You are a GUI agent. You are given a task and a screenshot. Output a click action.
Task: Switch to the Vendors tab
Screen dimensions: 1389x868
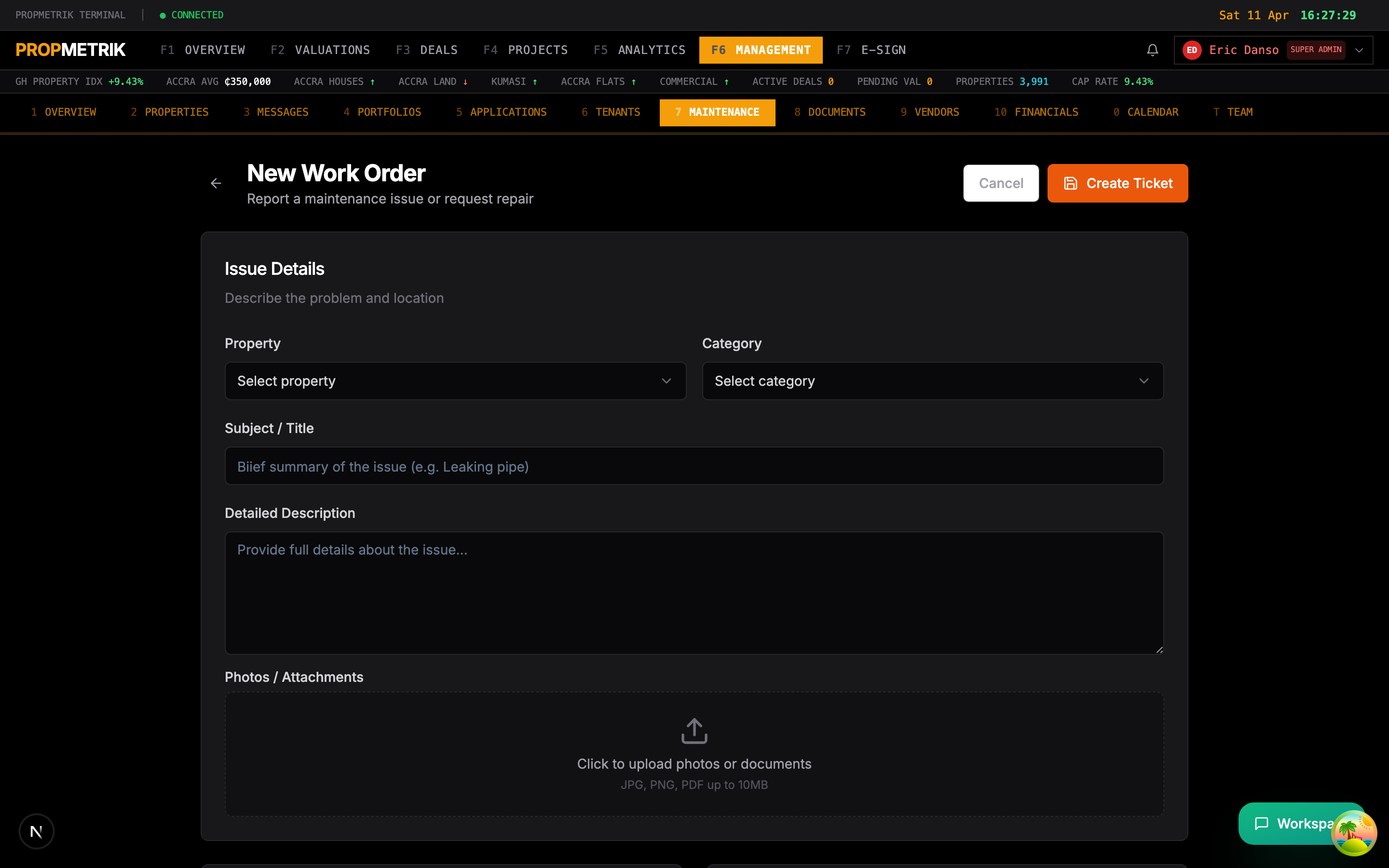pos(930,112)
